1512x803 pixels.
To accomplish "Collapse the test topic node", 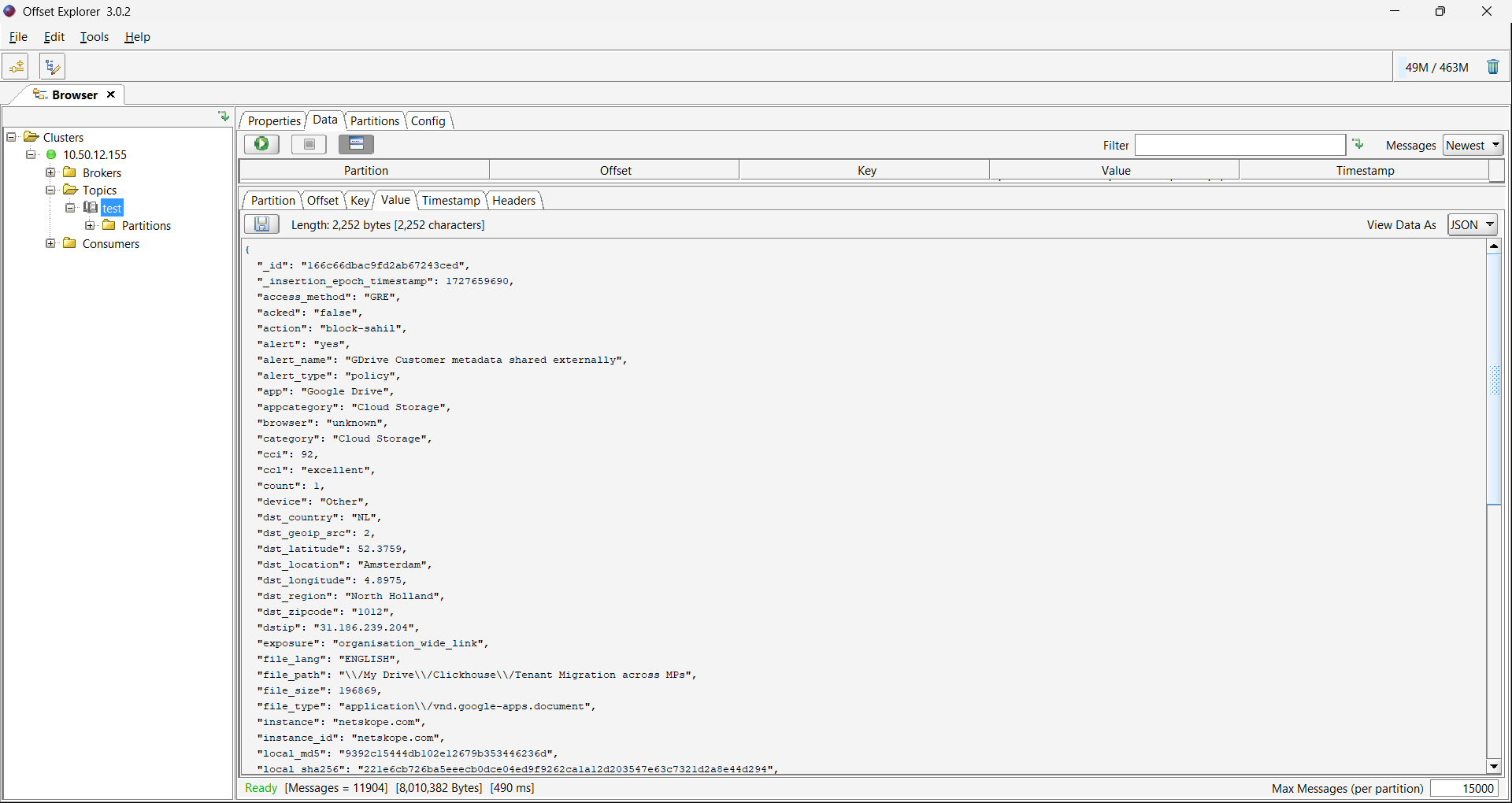I will [x=70, y=208].
